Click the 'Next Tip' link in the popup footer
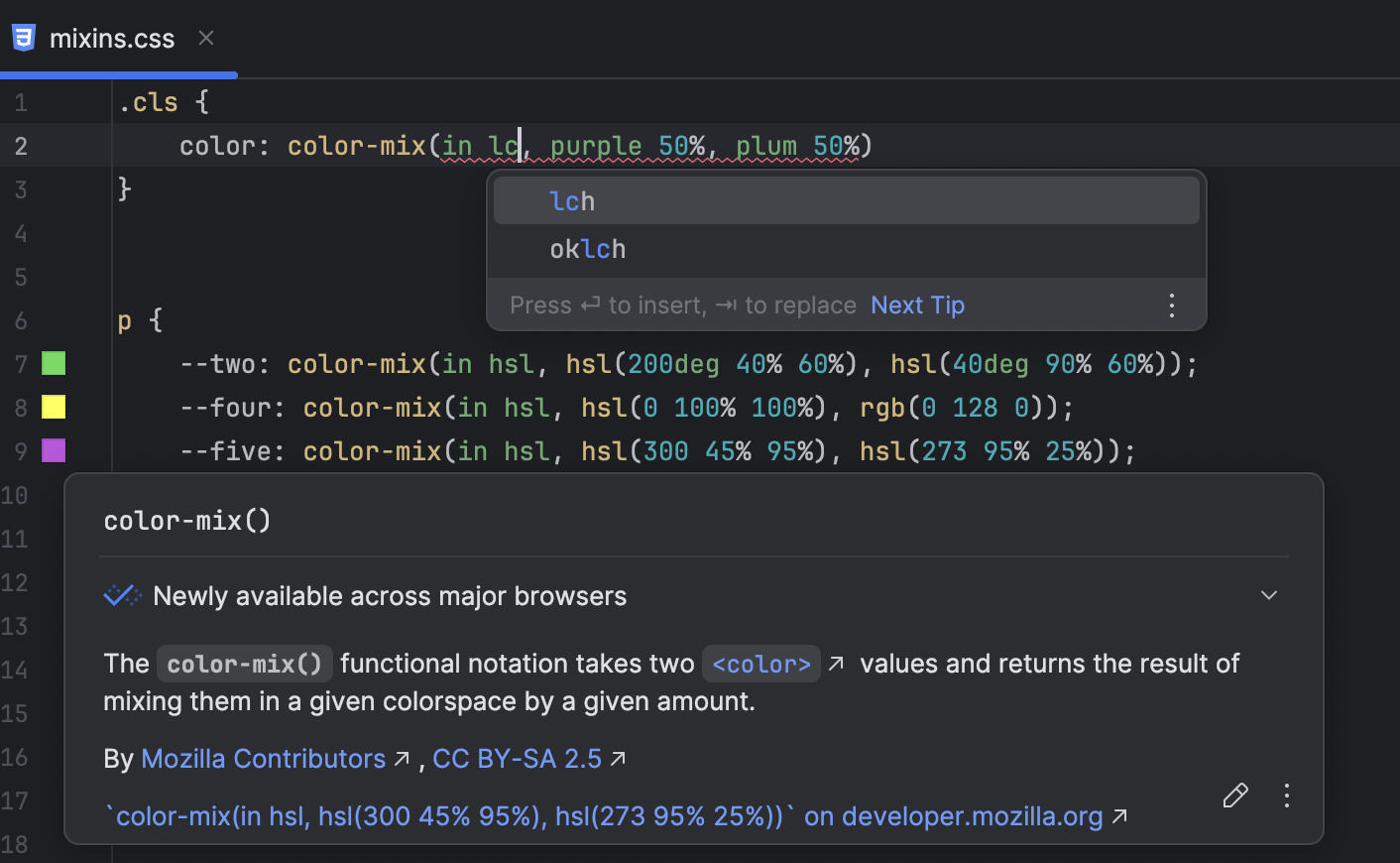Viewport: 1400px width, 863px height. click(916, 305)
